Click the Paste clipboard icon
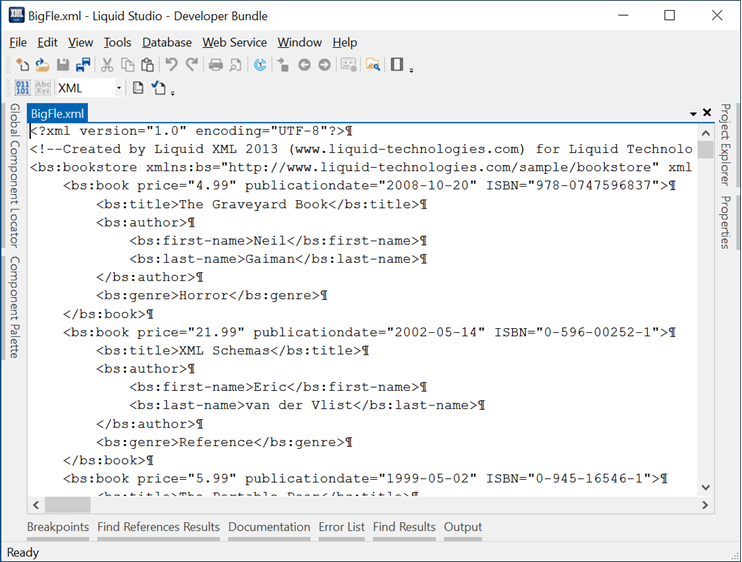The height and width of the screenshot is (562, 742). coord(148,65)
